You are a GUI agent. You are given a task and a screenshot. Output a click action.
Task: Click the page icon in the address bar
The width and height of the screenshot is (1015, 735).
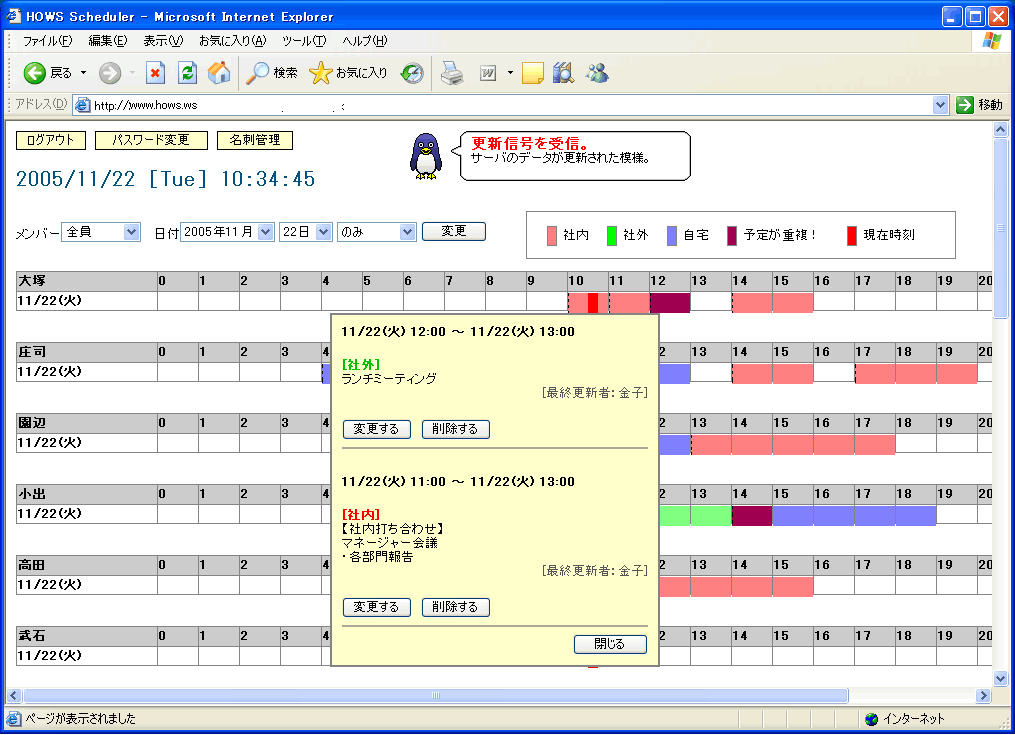click(82, 105)
